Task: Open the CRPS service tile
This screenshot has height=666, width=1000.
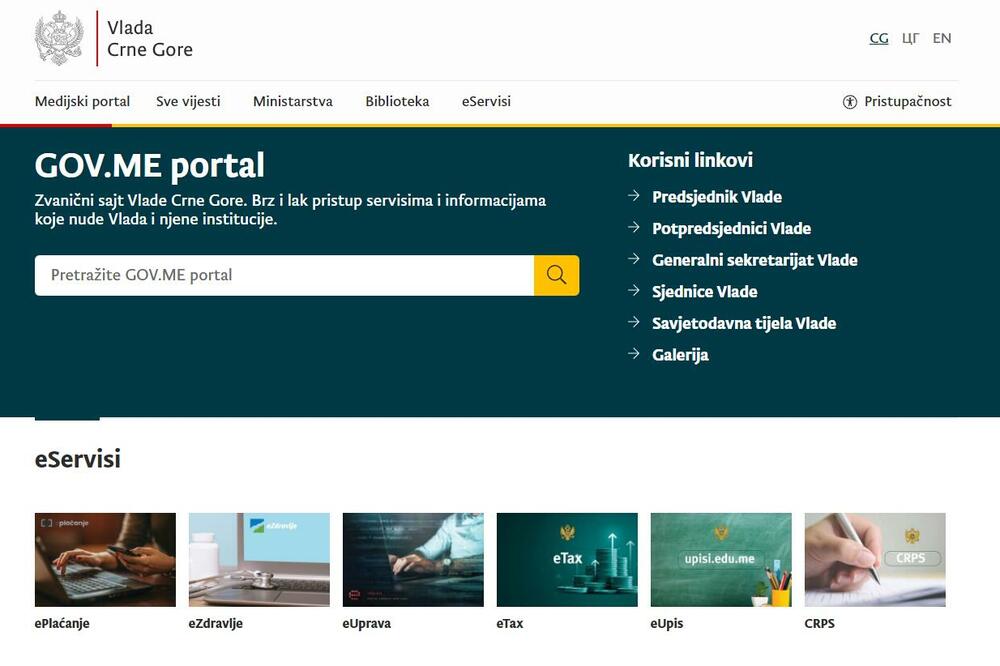Action: (x=874, y=558)
